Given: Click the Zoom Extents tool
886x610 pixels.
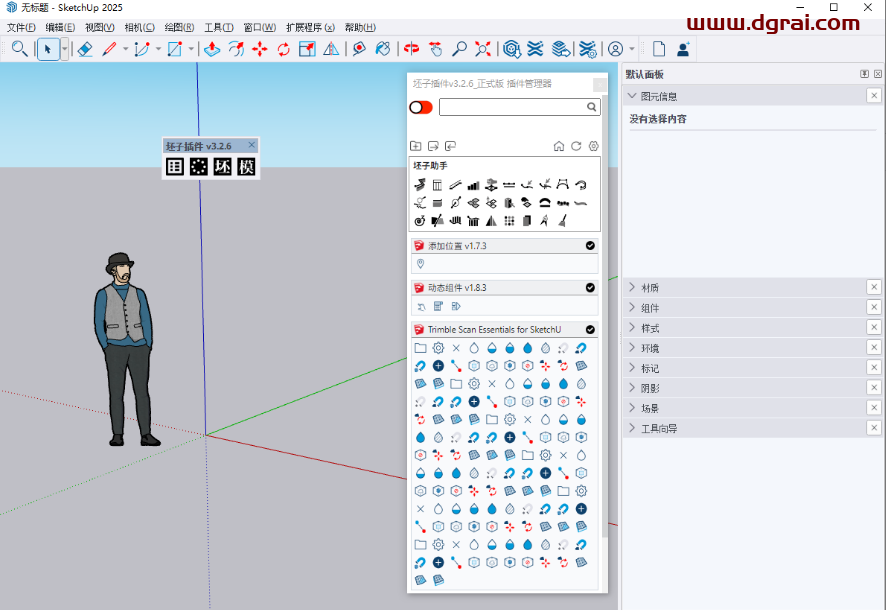Looking at the screenshot, I should click(483, 49).
